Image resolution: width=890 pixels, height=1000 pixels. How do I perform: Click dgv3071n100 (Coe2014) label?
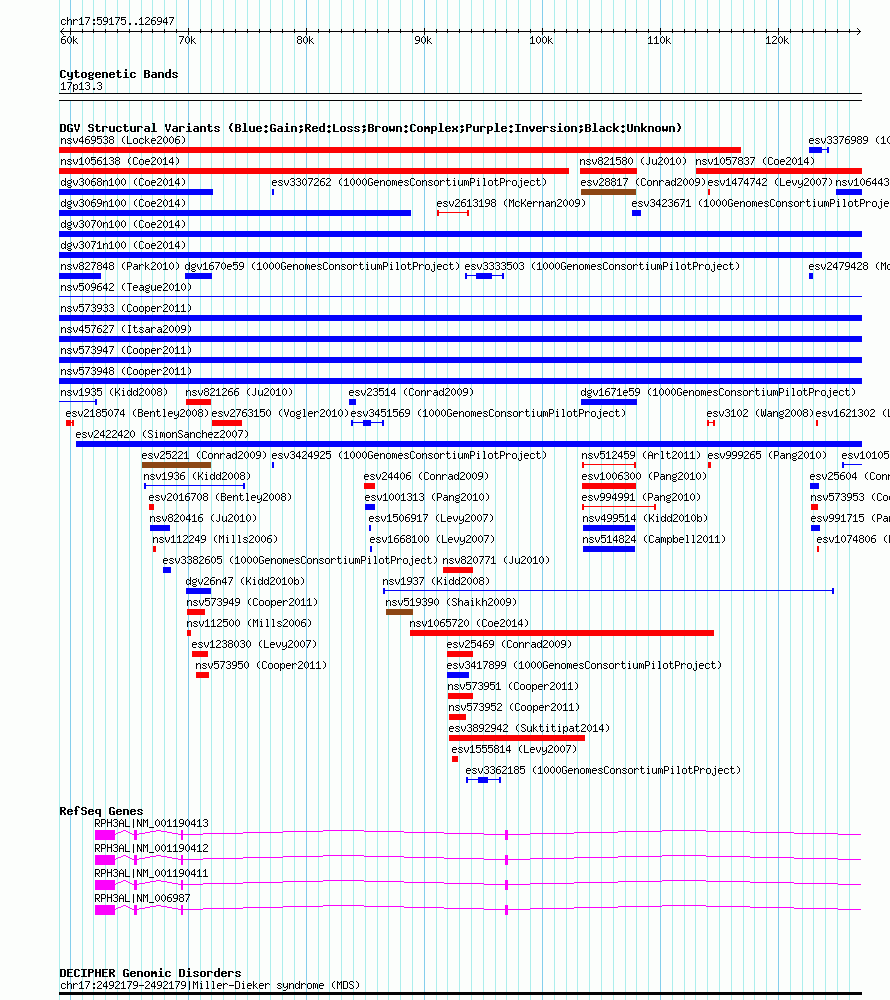pos(123,246)
